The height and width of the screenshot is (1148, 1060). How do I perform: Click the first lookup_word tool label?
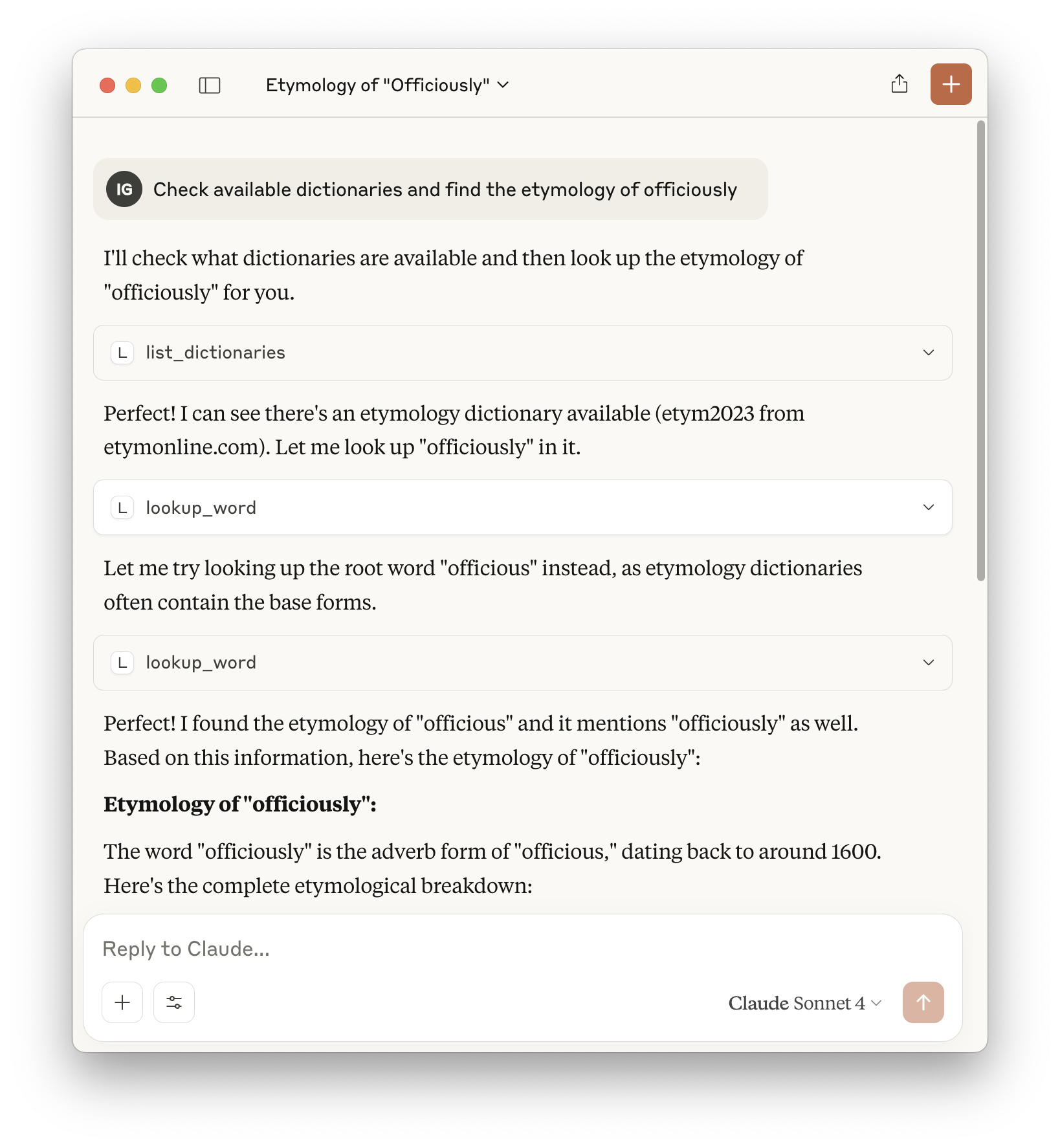click(201, 508)
